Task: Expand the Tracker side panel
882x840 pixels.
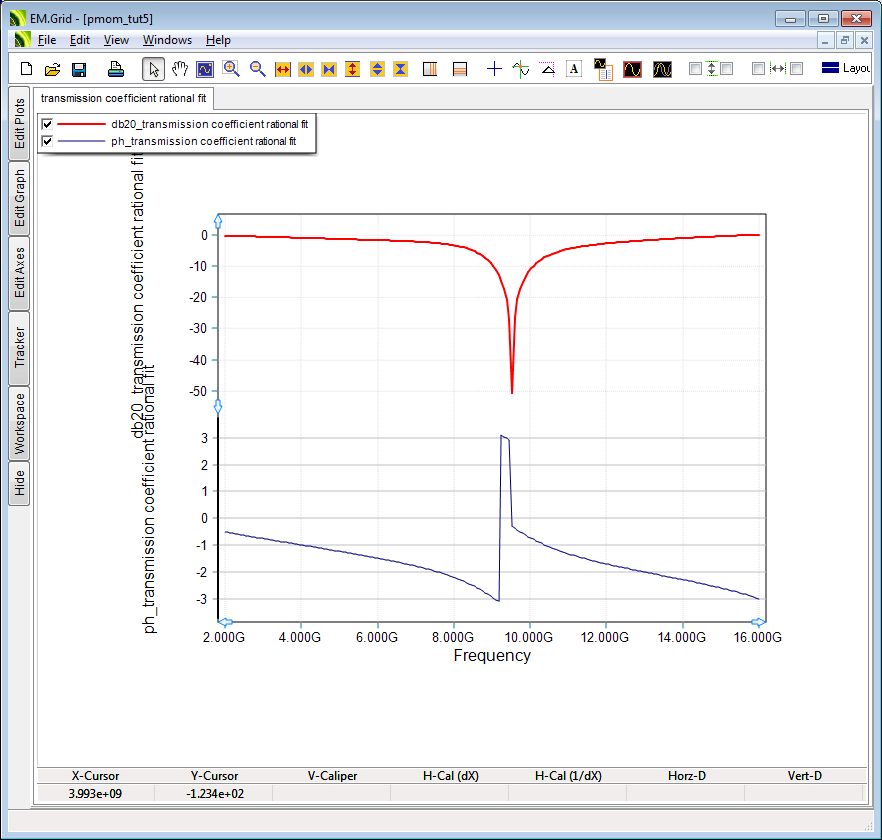Action: click(19, 348)
